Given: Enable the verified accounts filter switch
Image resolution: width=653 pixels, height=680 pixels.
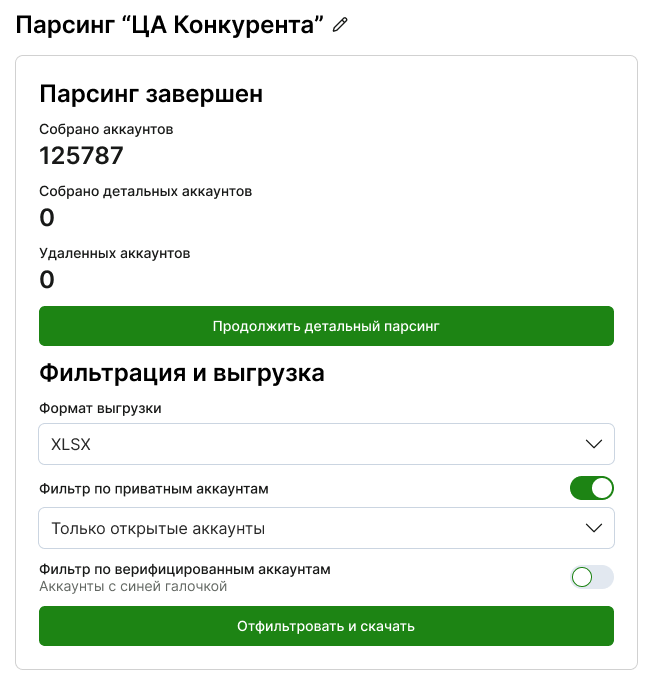Looking at the screenshot, I should [591, 577].
